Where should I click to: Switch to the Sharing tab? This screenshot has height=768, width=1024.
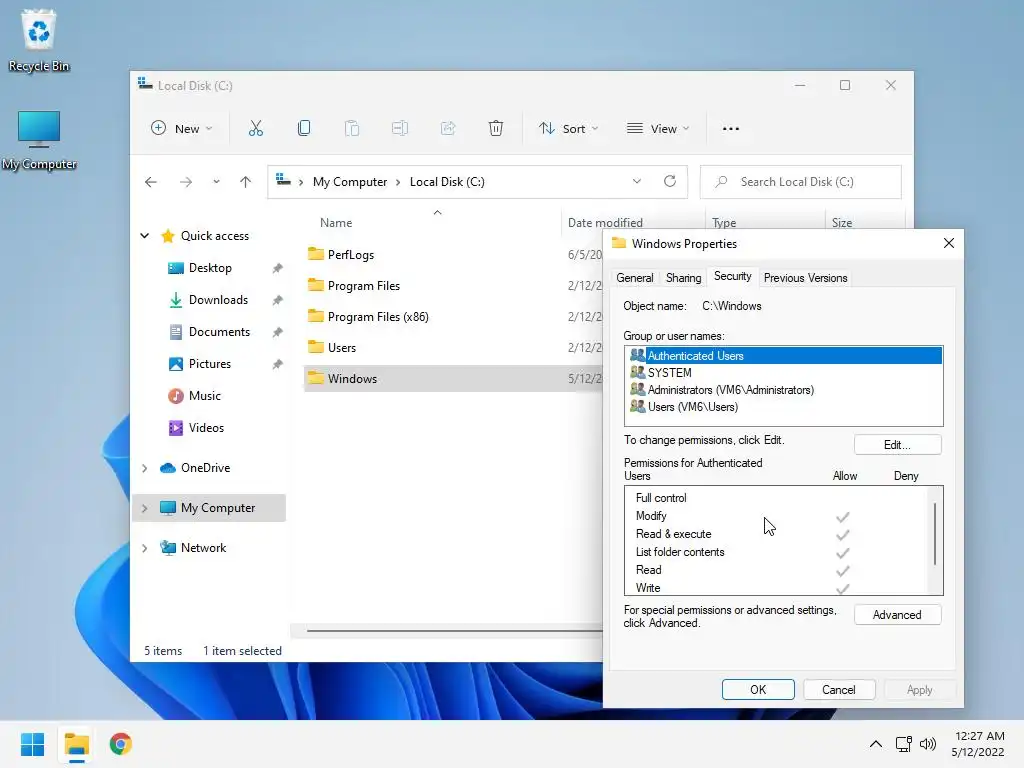tap(683, 278)
